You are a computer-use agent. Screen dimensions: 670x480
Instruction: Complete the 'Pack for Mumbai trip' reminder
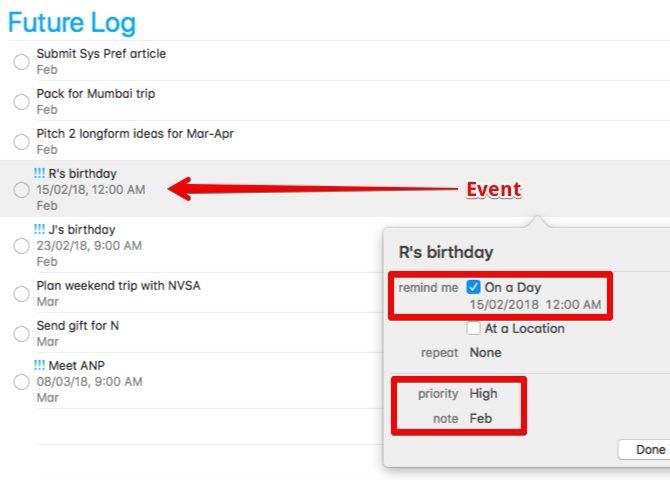21,102
